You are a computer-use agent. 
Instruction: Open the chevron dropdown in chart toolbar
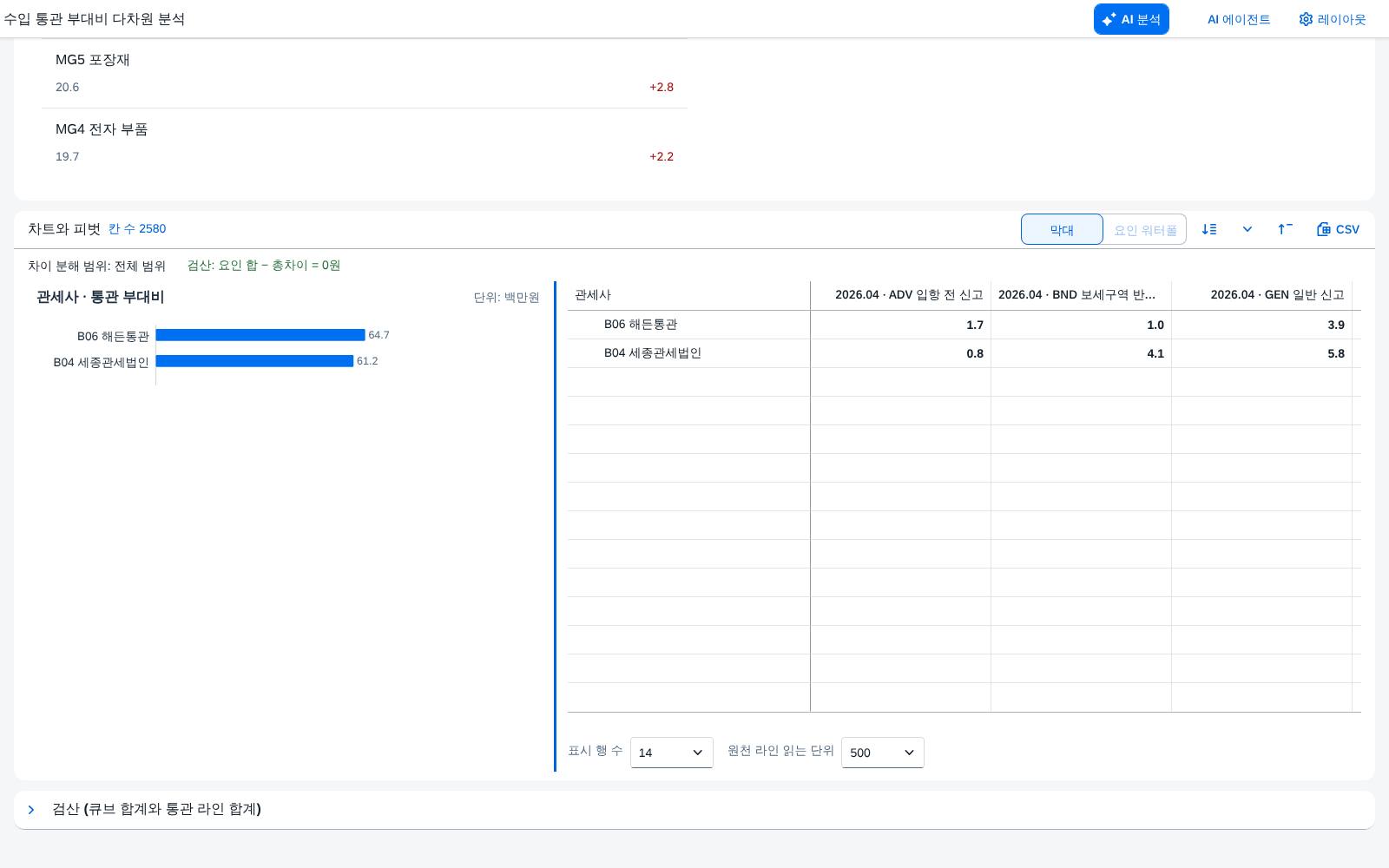click(1247, 229)
